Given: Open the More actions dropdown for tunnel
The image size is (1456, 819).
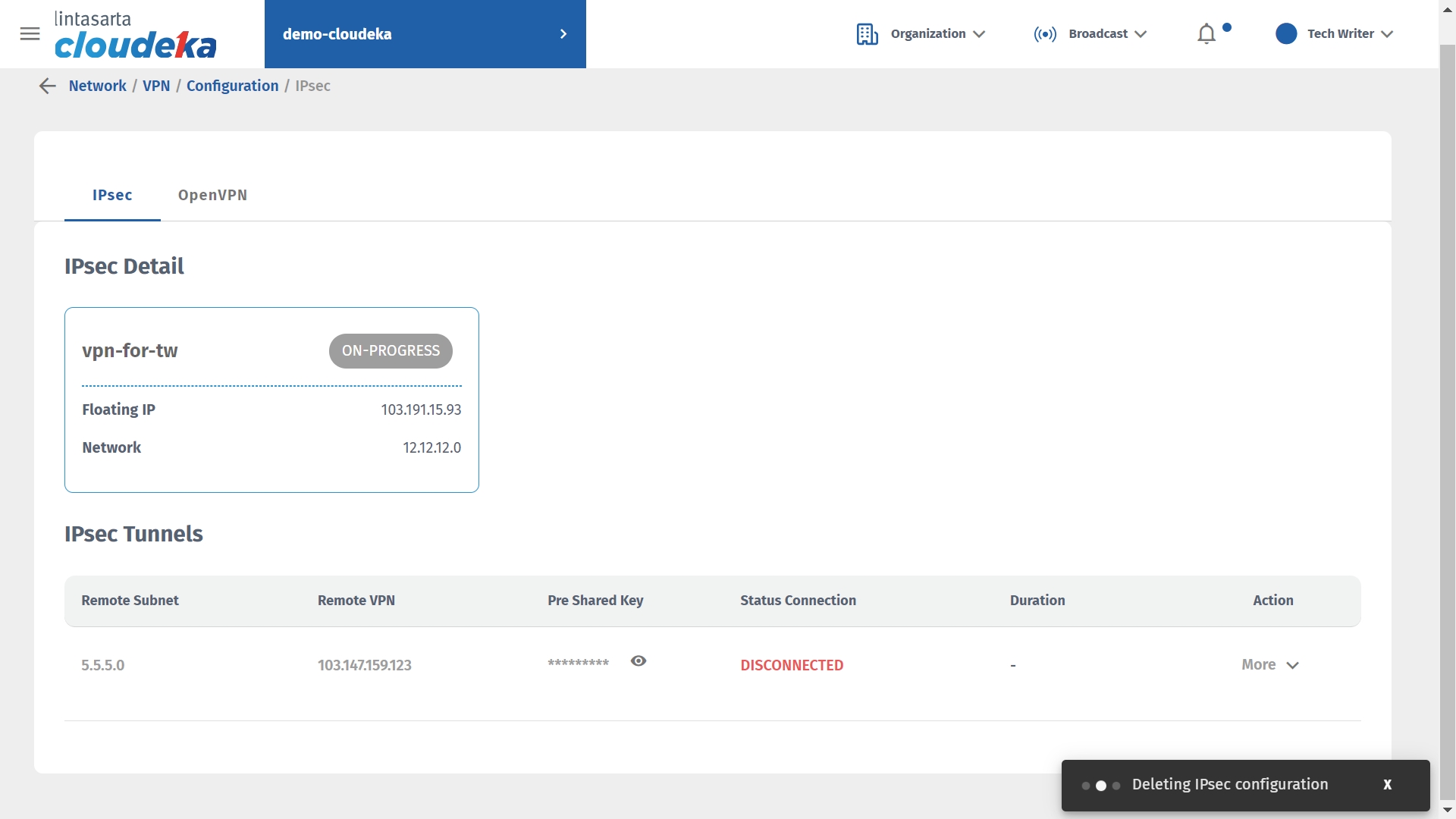Looking at the screenshot, I should 1270,665.
